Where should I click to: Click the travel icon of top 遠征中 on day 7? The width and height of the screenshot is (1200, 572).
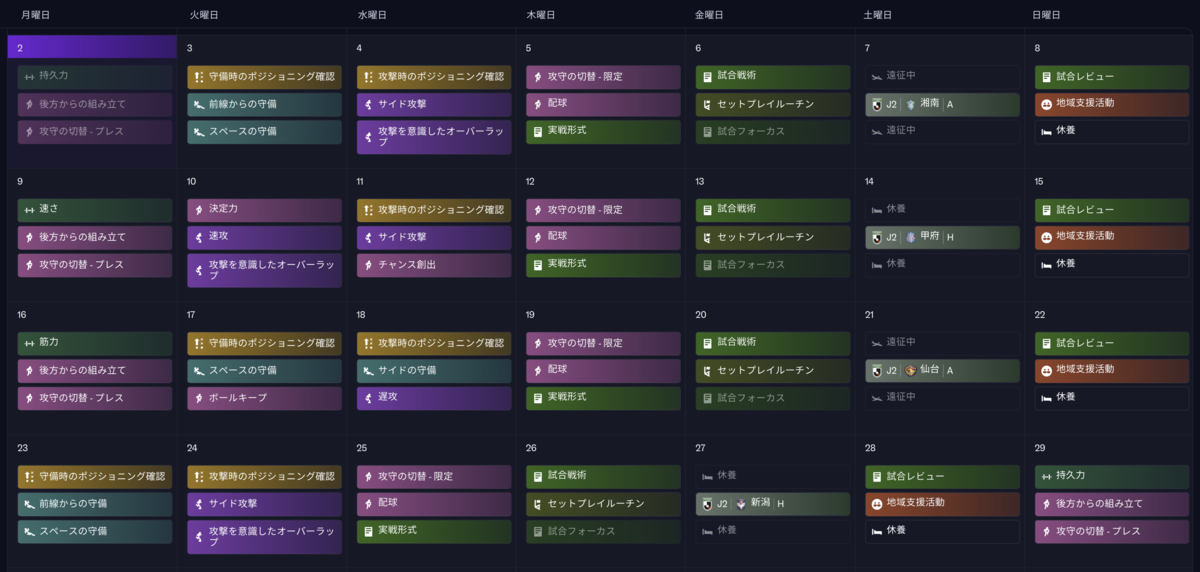[876, 75]
